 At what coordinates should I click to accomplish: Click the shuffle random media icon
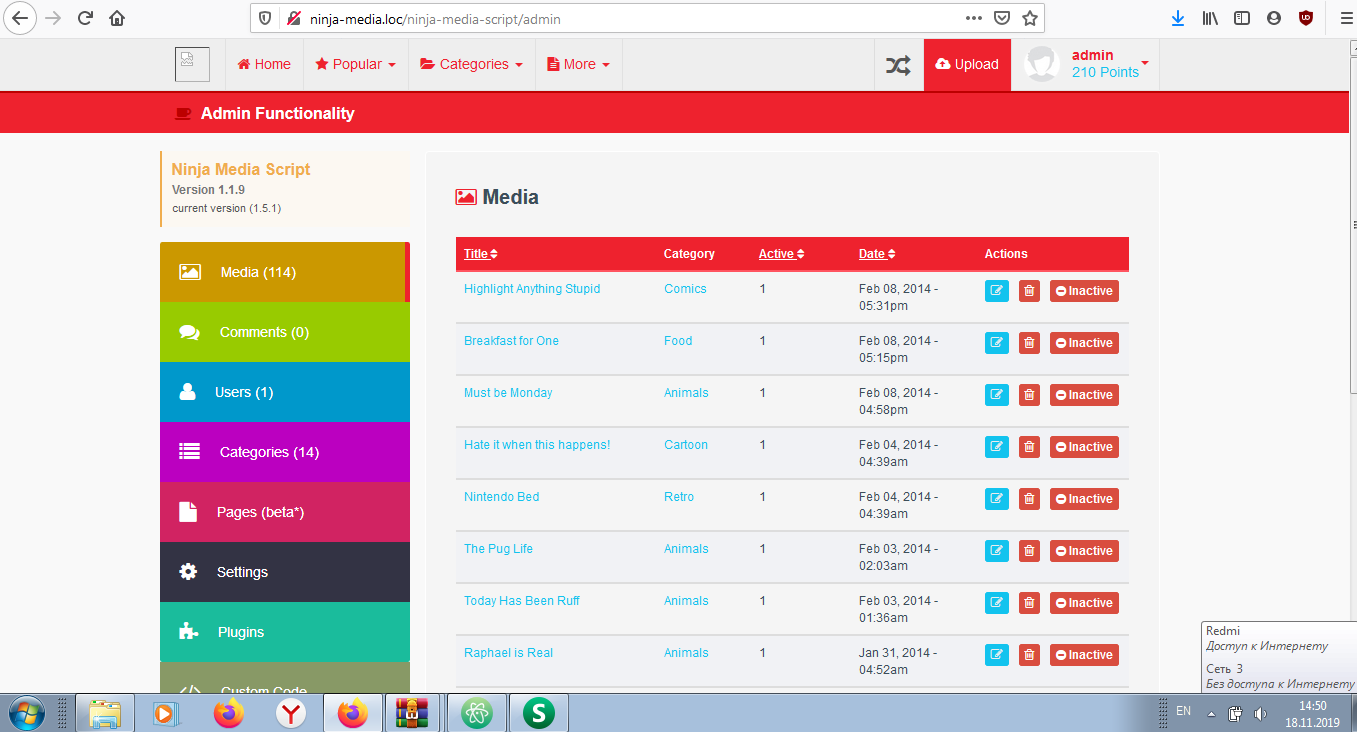coord(898,65)
